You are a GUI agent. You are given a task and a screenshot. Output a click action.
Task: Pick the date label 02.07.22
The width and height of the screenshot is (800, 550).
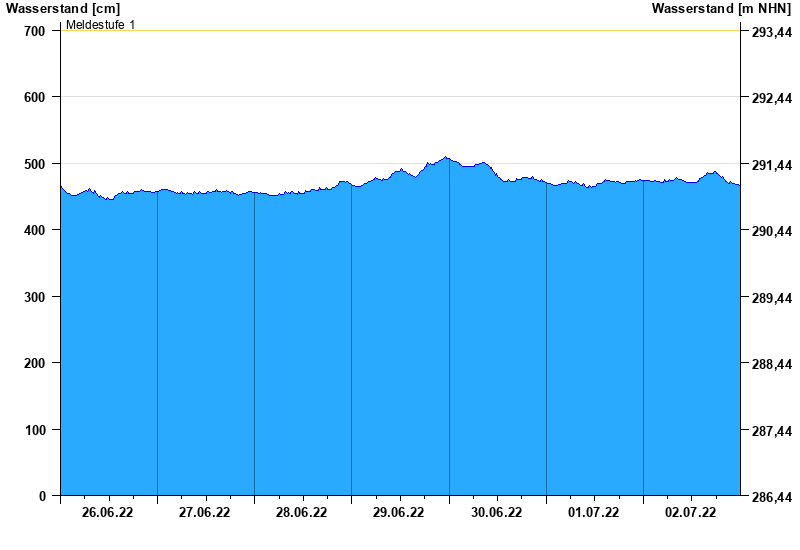(x=690, y=512)
